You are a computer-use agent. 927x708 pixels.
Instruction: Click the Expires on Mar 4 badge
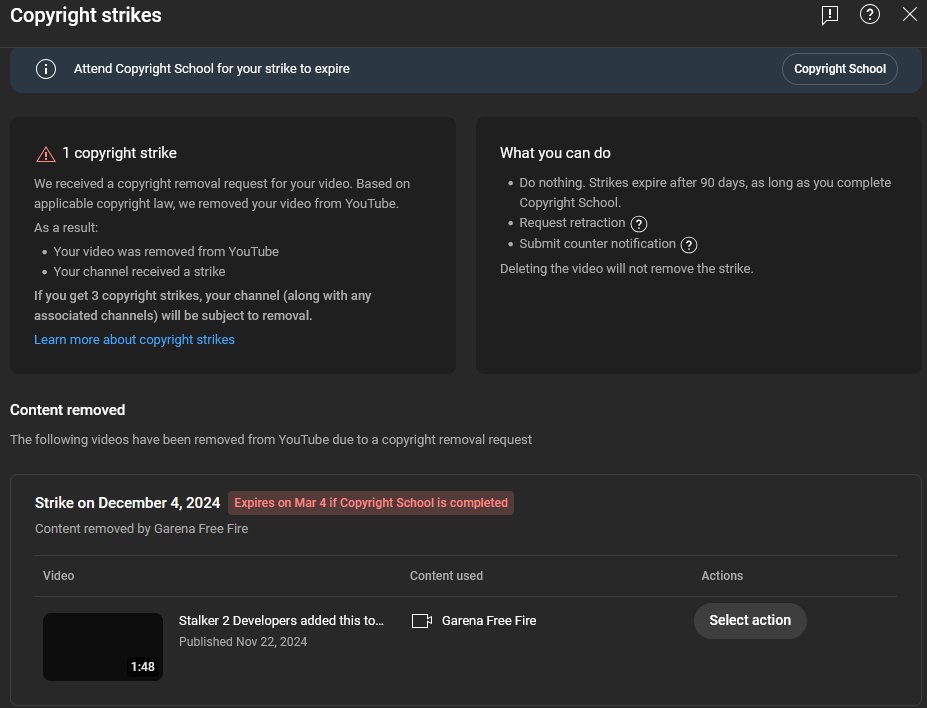371,503
